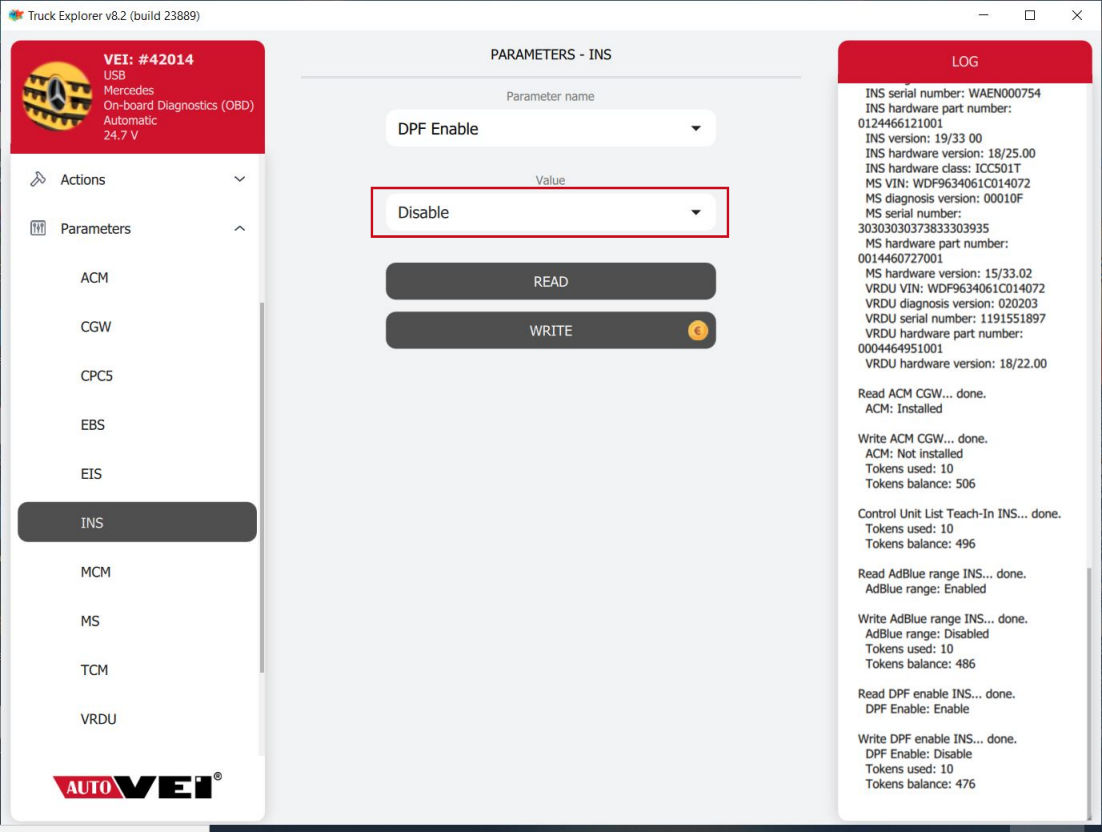This screenshot has height=832, width=1102.
Task: Select MCM in the sidebar
Action: [x=96, y=572]
